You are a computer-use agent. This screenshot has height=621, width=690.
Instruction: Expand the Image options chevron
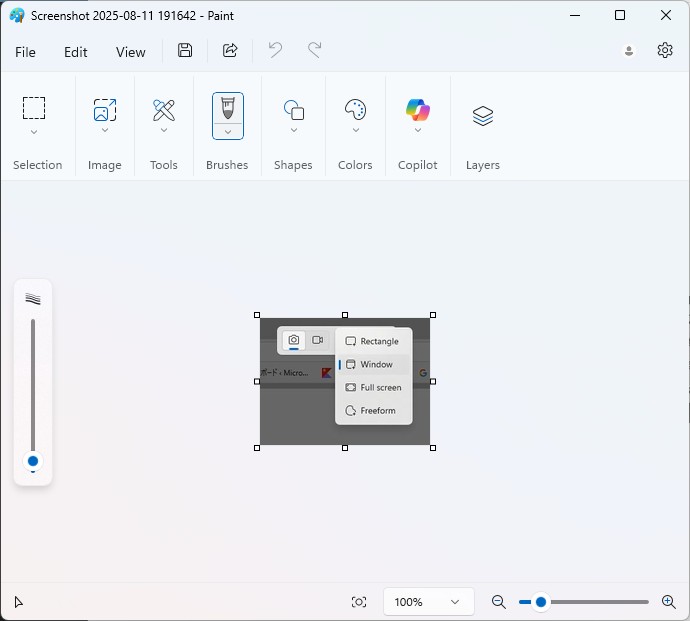point(105,130)
